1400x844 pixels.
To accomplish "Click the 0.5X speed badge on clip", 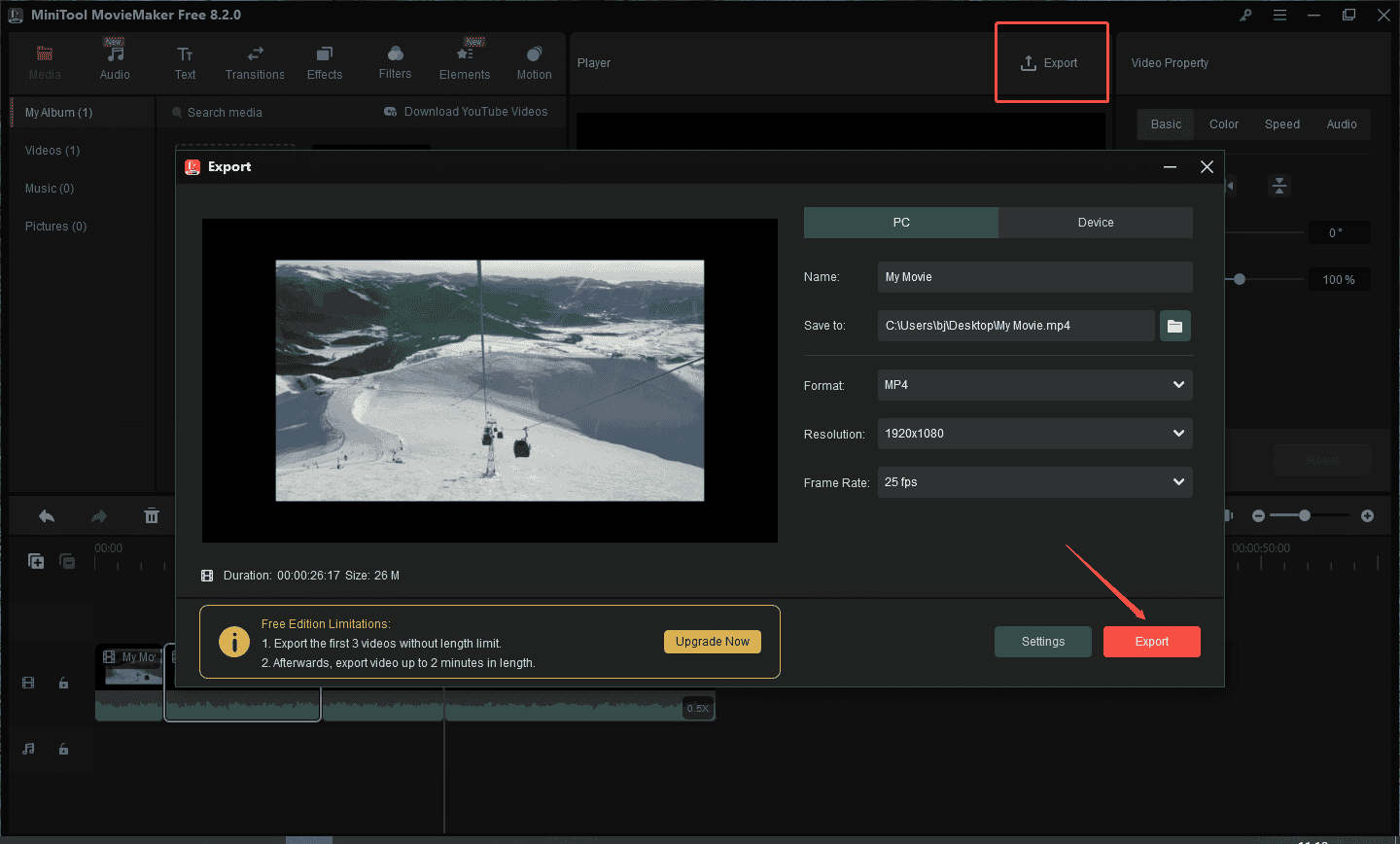I will pyautogui.click(x=698, y=708).
